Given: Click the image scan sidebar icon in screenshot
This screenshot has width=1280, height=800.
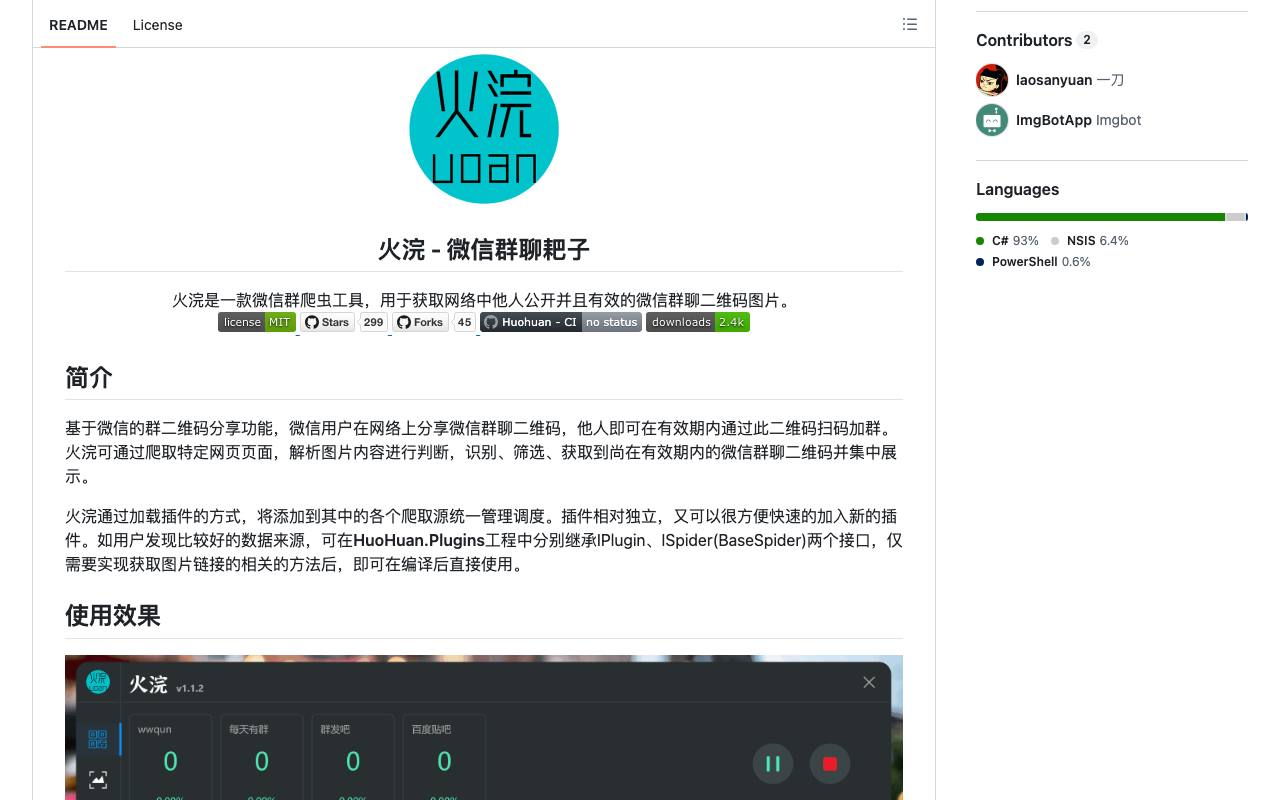Looking at the screenshot, I should click(x=98, y=779).
